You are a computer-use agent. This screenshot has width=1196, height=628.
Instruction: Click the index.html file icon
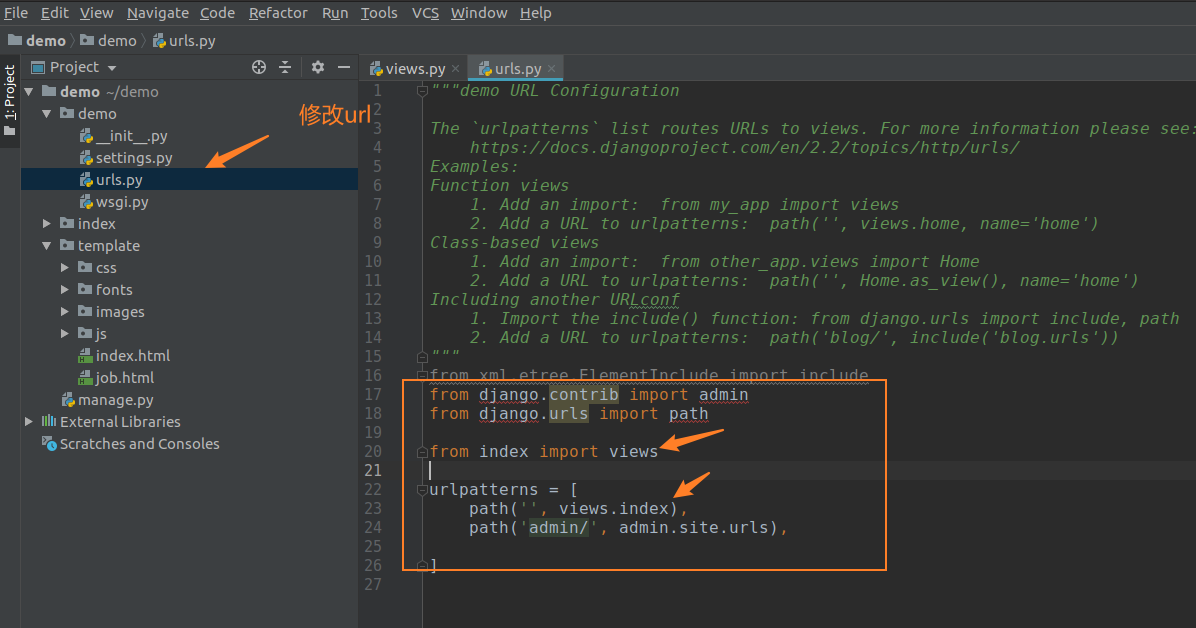click(x=85, y=356)
